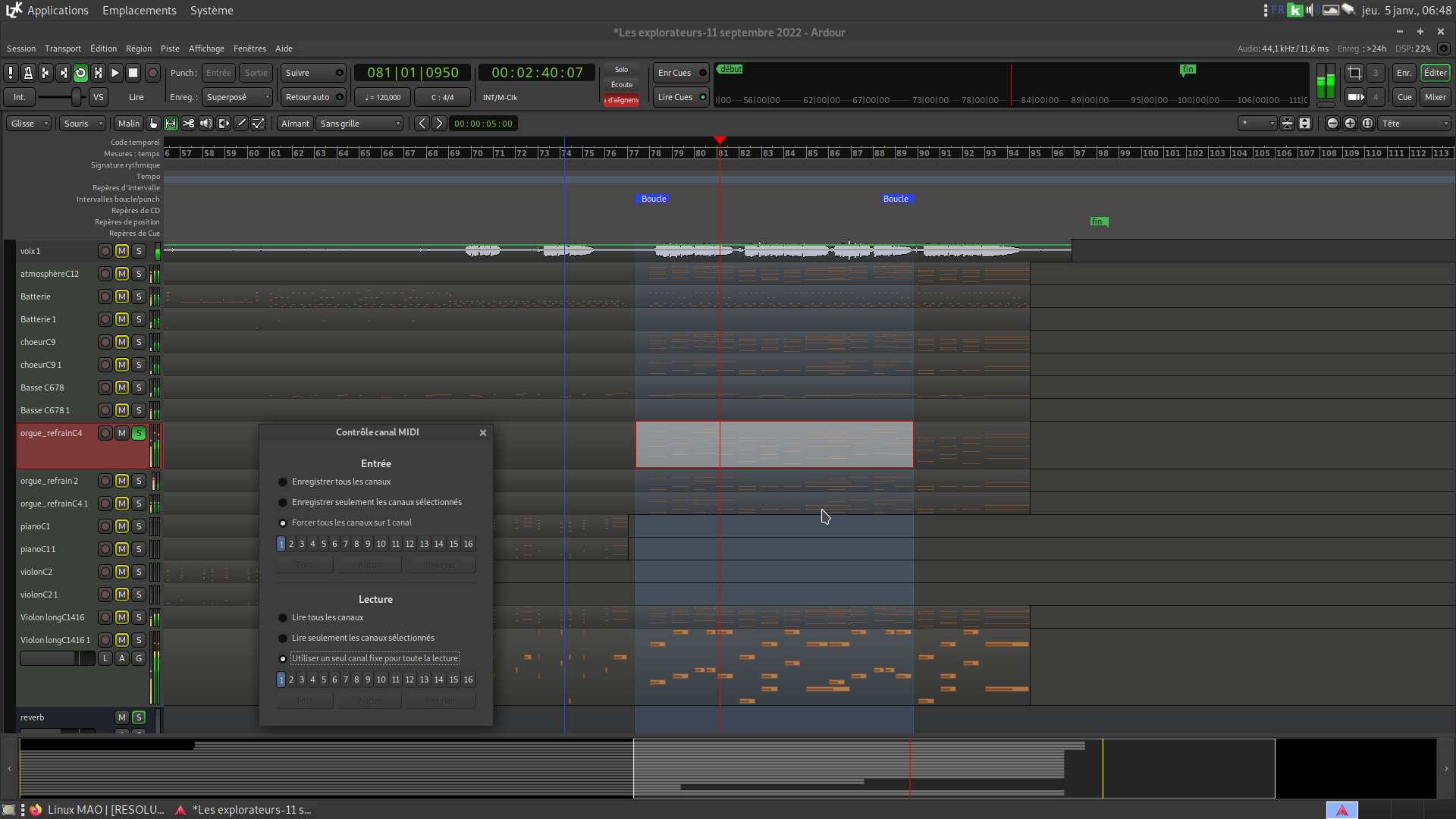Screen dimensions: 1456x819
Task: Select MIDI input channel 5
Action: pos(324,544)
